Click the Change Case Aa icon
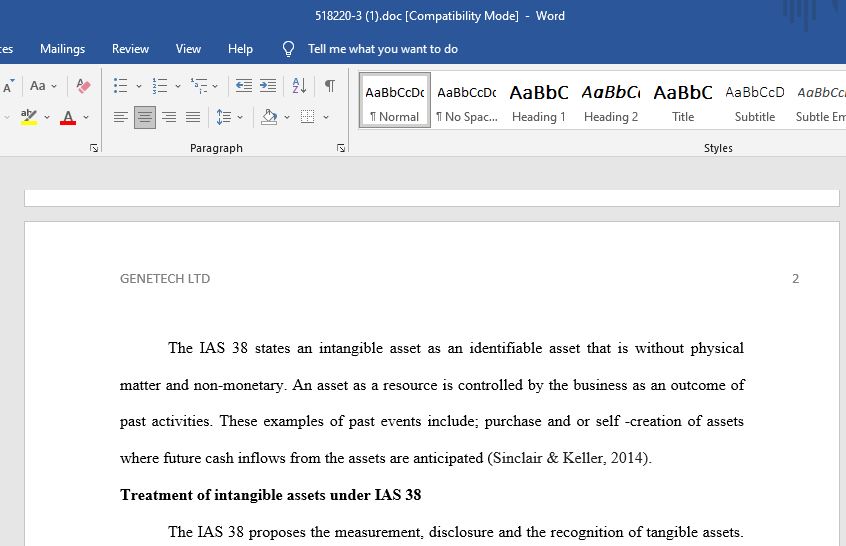 pos(38,86)
